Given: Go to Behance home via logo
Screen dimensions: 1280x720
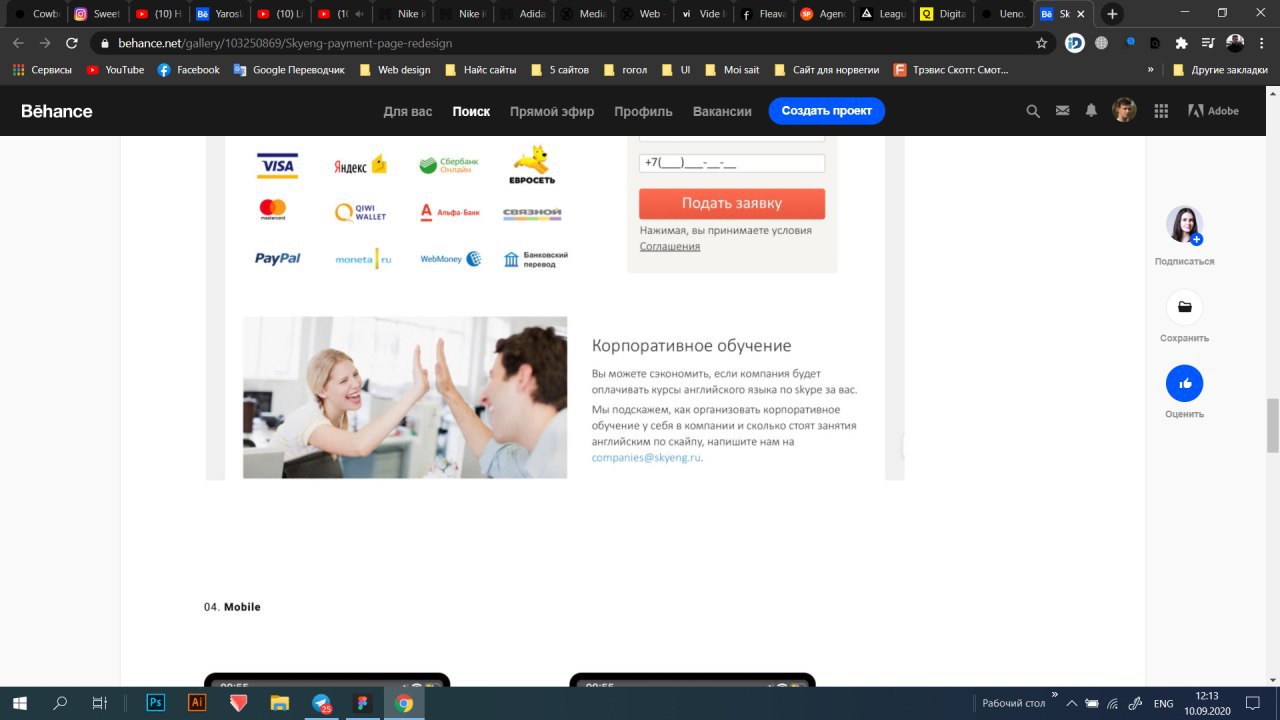Looking at the screenshot, I should pos(57,111).
